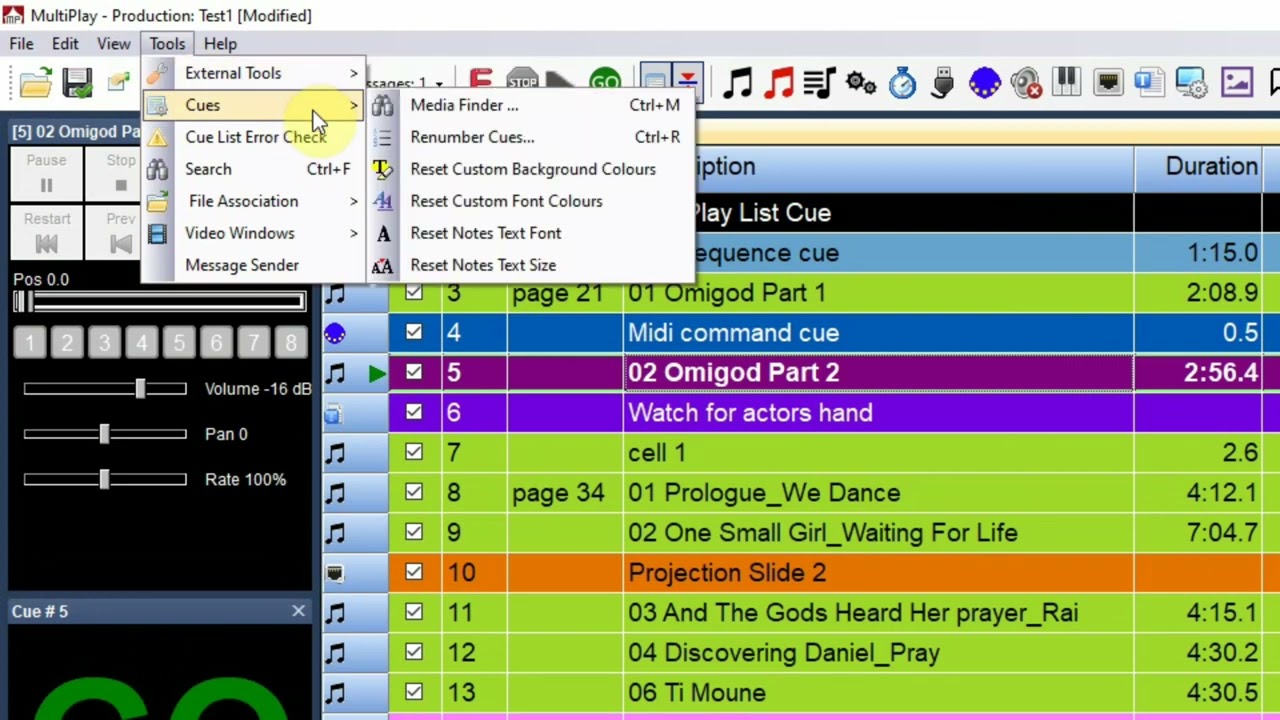This screenshot has width=1280, height=720.
Task: Toggle checkbox of cue 5 Omigod Part 2
Action: (x=414, y=372)
